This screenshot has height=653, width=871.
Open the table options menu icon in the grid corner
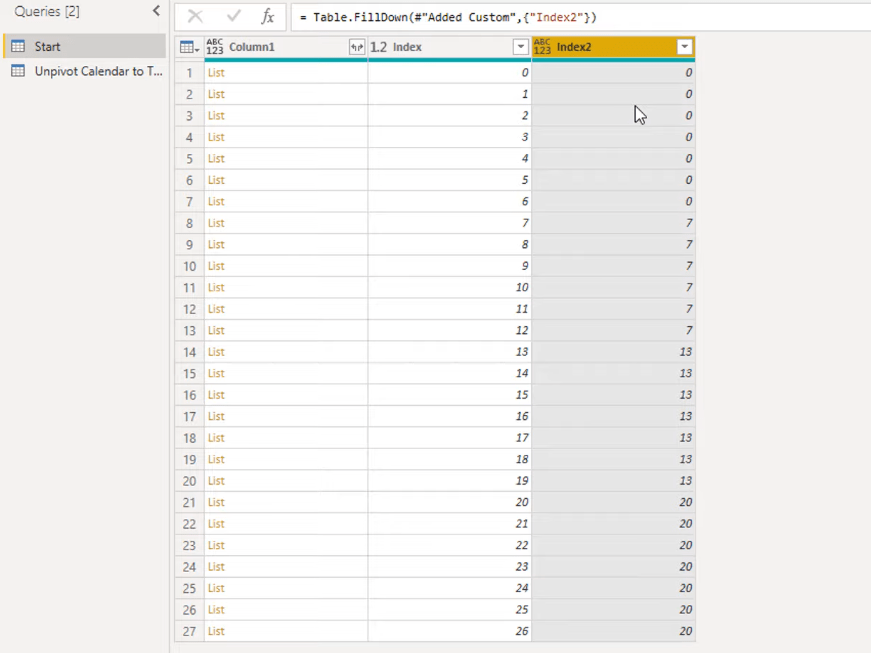(x=189, y=47)
